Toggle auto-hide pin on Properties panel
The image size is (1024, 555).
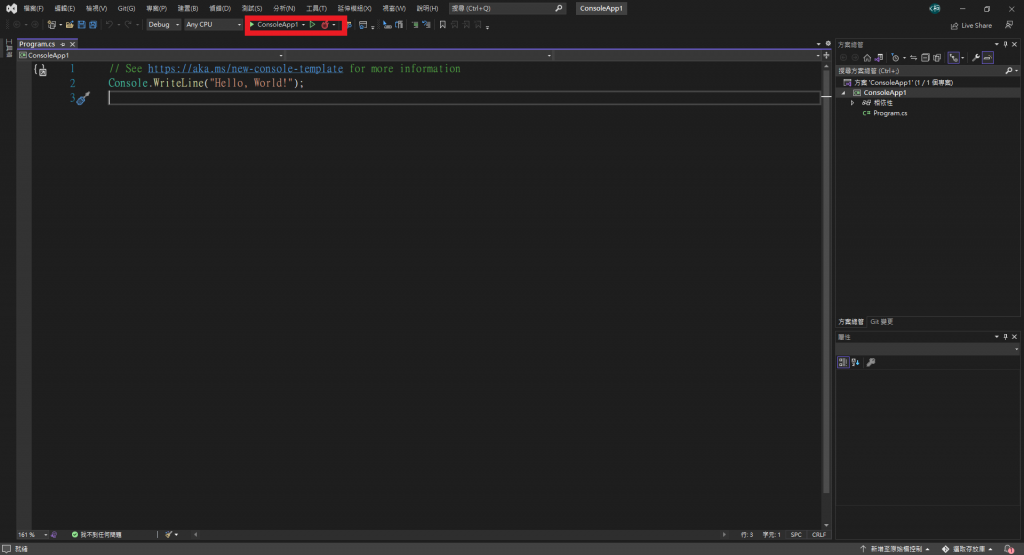[1005, 337]
